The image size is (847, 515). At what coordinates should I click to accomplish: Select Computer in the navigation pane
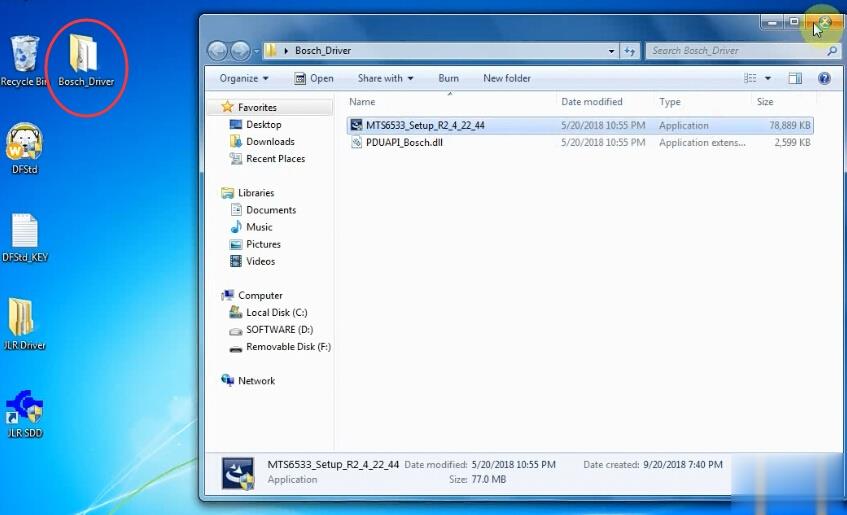pyautogui.click(x=260, y=296)
